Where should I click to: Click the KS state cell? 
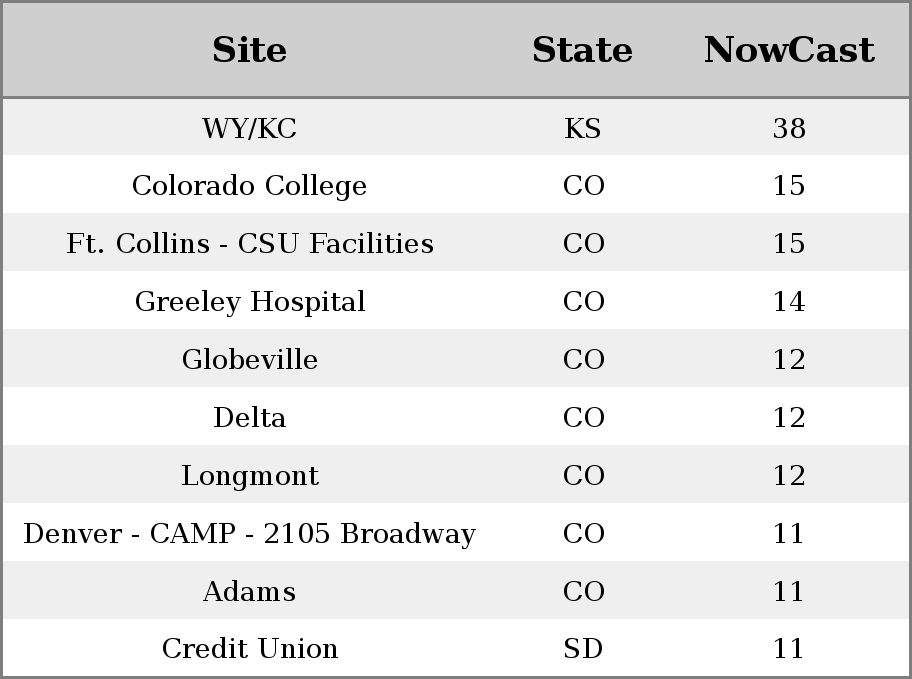(x=582, y=128)
